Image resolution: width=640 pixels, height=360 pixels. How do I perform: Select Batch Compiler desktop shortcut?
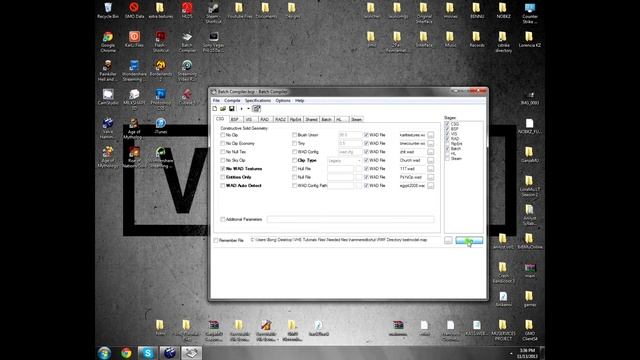point(187,42)
